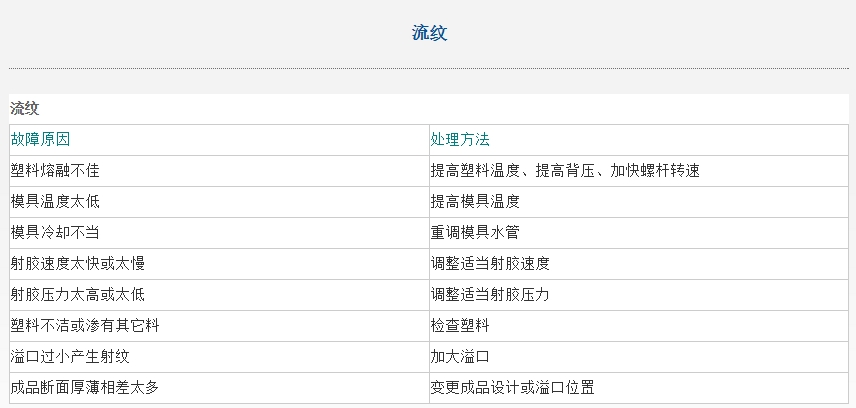Select the cell 塑料不洁或渗有其它料

tap(219, 327)
